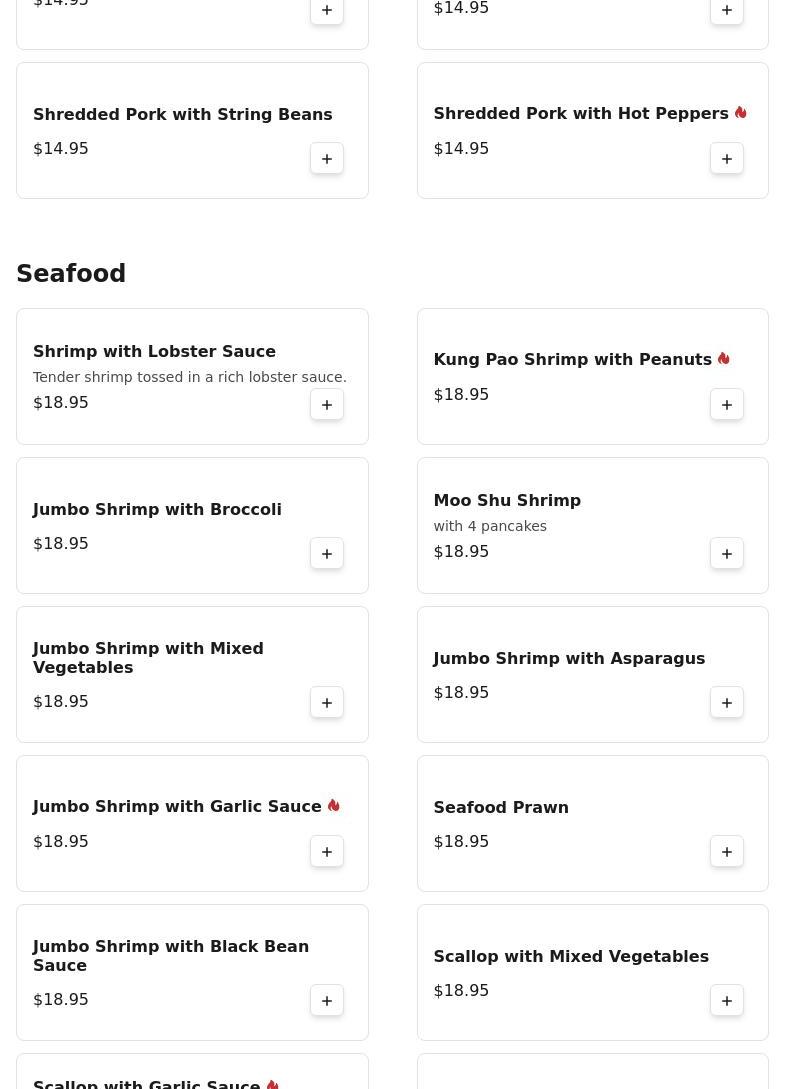Add Jumbo Shrimp with Asparagus

tap(727, 703)
